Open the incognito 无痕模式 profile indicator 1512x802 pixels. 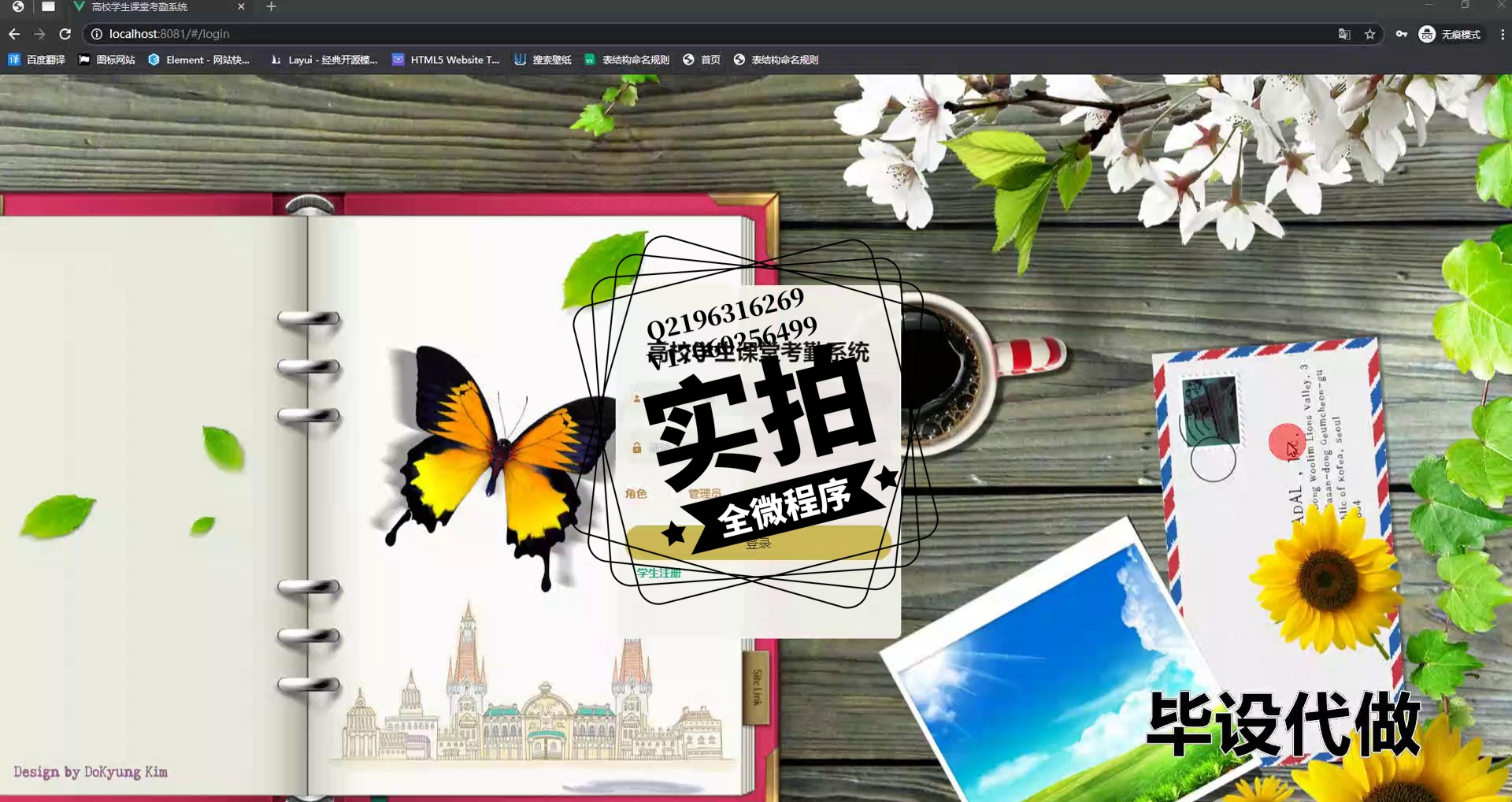[1450, 34]
